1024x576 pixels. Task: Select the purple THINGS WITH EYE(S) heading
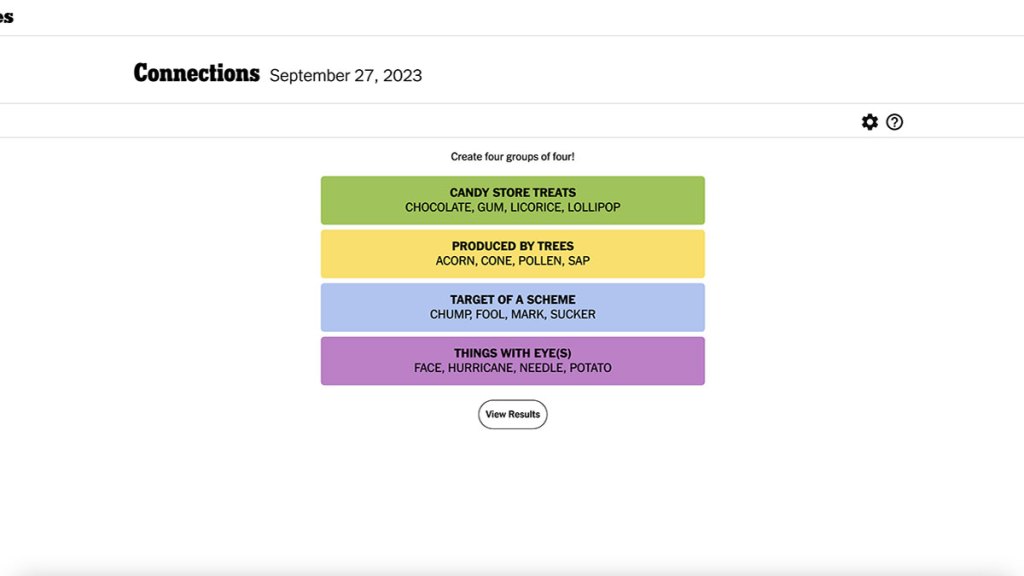point(512,353)
